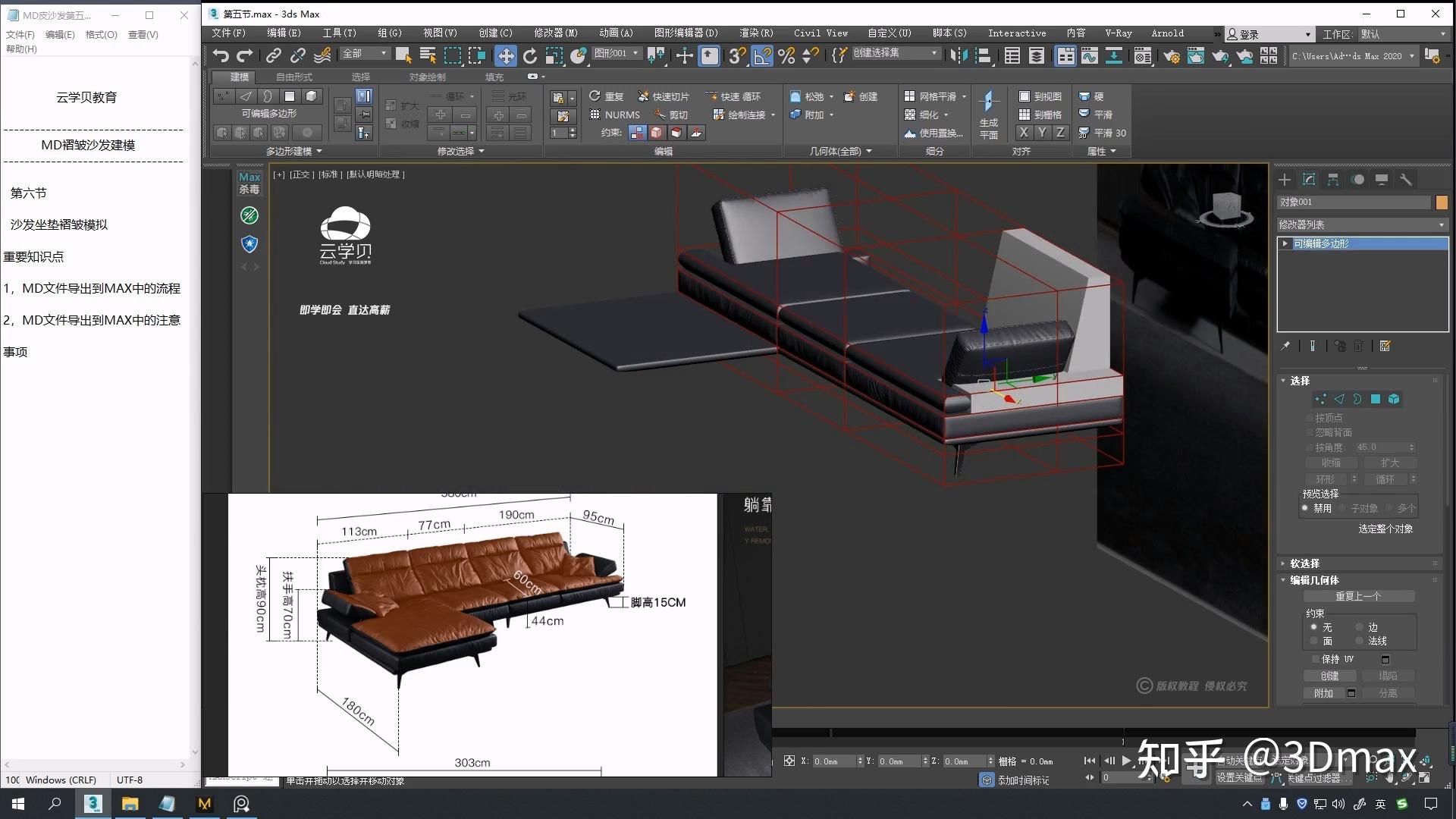Image resolution: width=1456 pixels, height=819 pixels.
Task: Select the Select and Move tool
Action: click(506, 54)
